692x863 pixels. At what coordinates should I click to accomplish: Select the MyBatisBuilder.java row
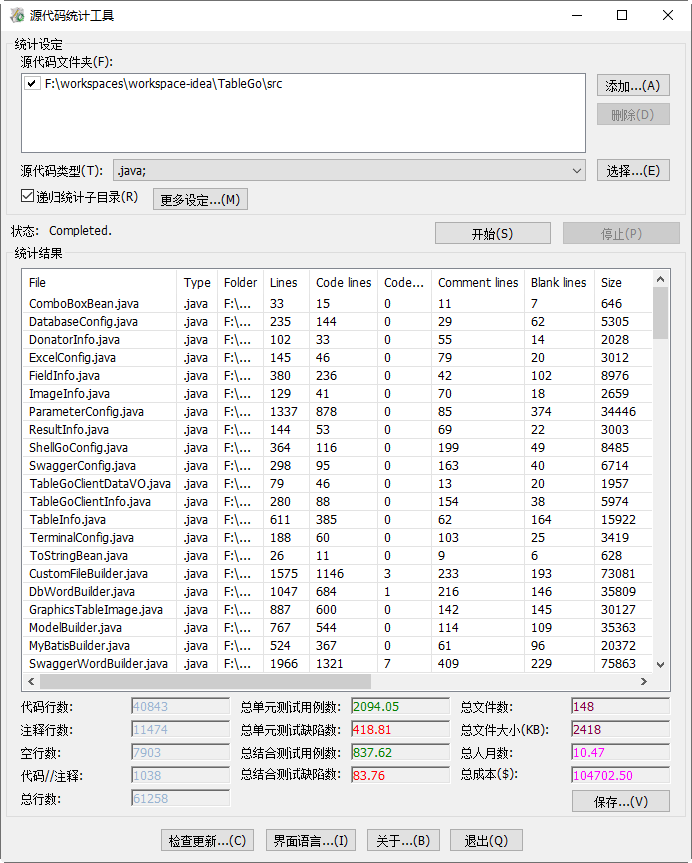(x=337, y=646)
